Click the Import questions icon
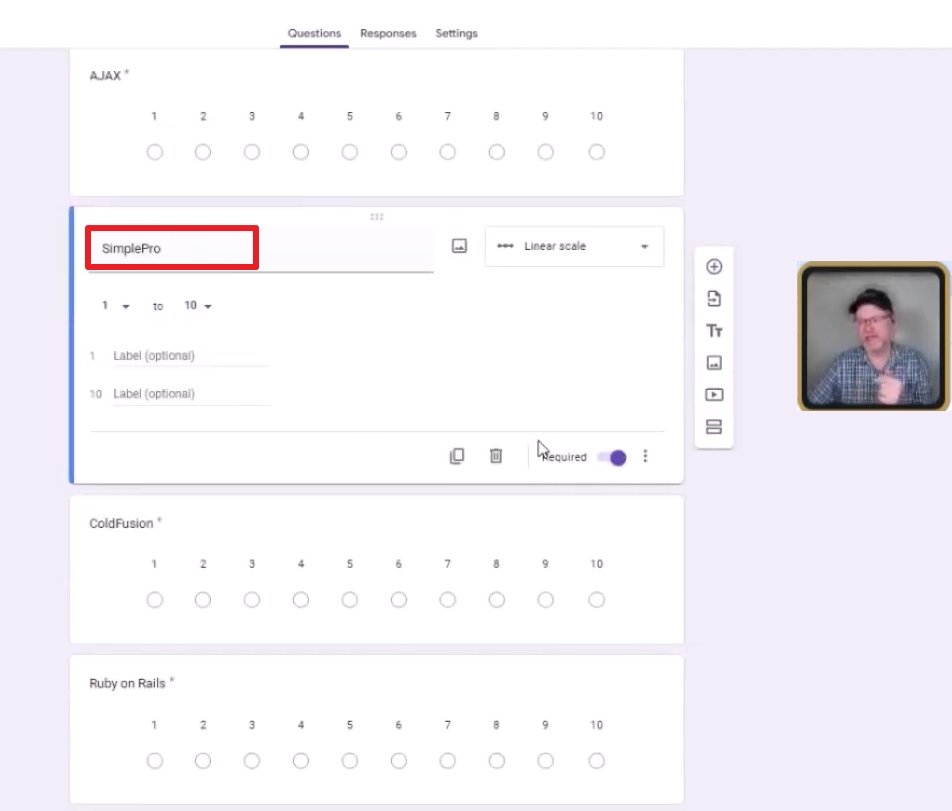Image resolution: width=952 pixels, height=811 pixels. [x=714, y=299]
